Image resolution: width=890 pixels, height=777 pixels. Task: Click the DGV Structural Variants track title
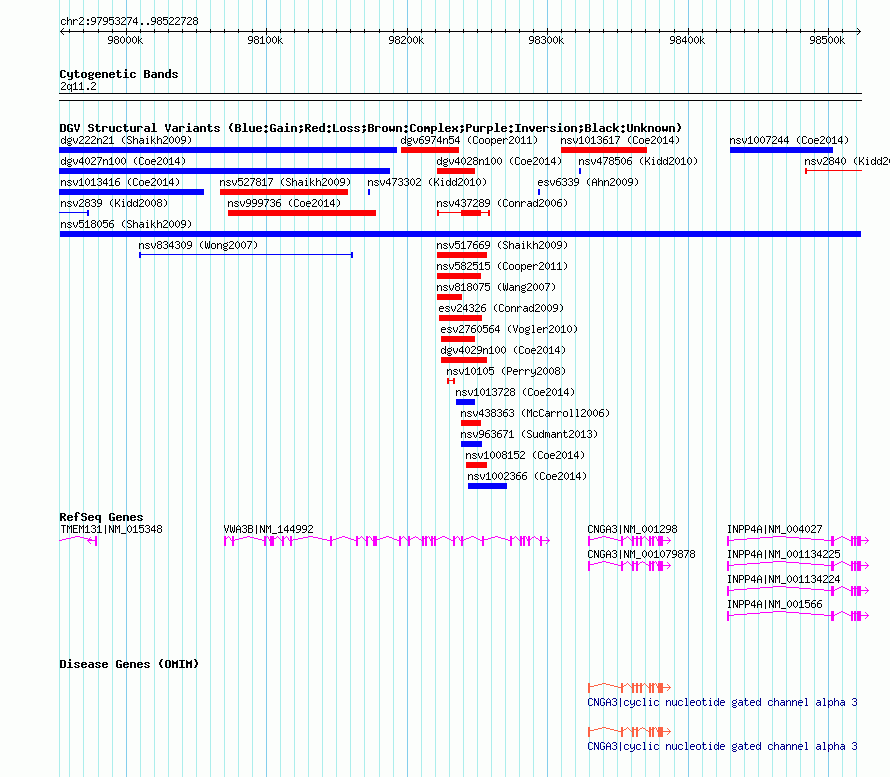[x=370, y=128]
